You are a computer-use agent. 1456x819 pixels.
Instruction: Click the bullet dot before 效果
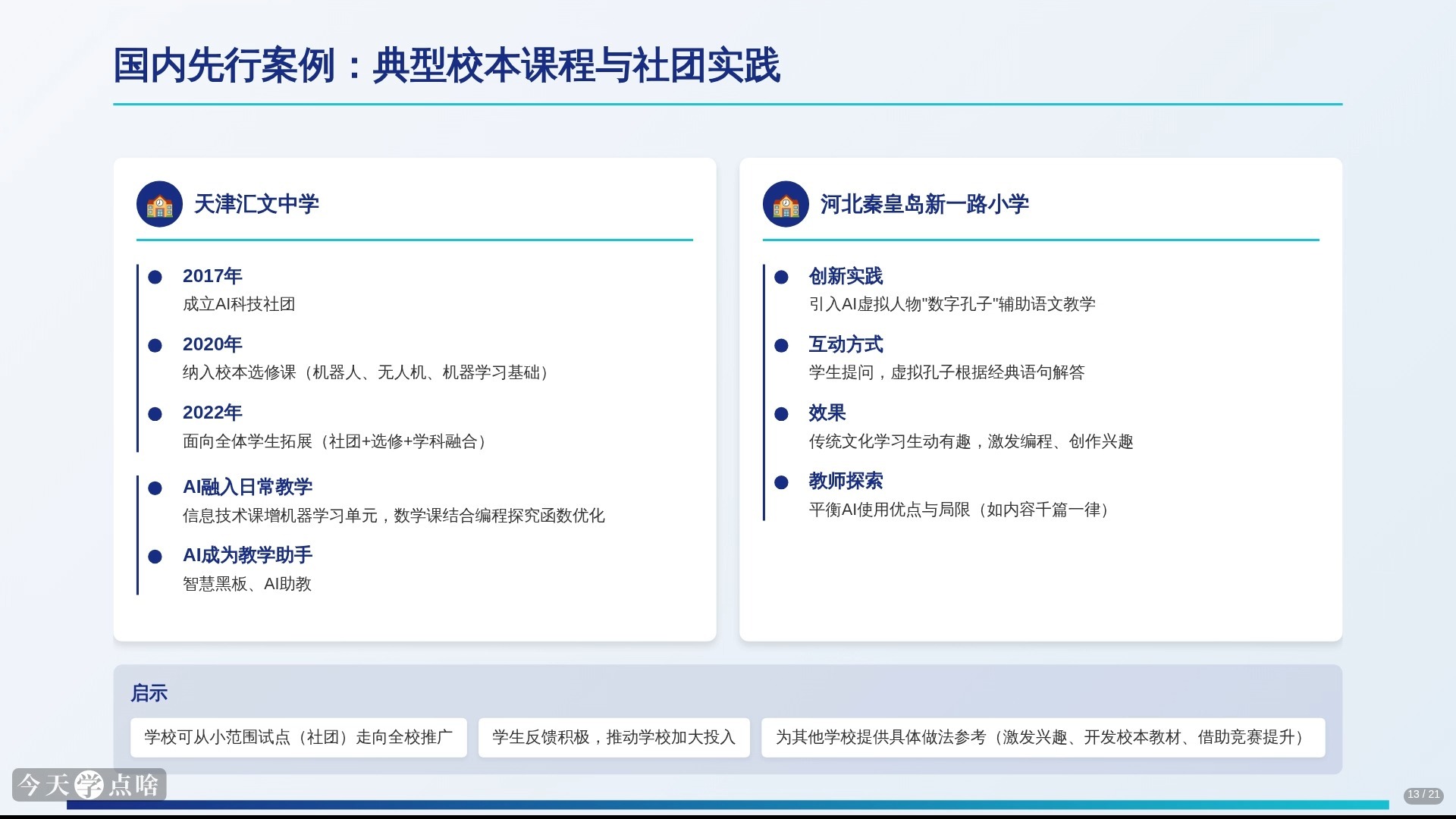781,414
